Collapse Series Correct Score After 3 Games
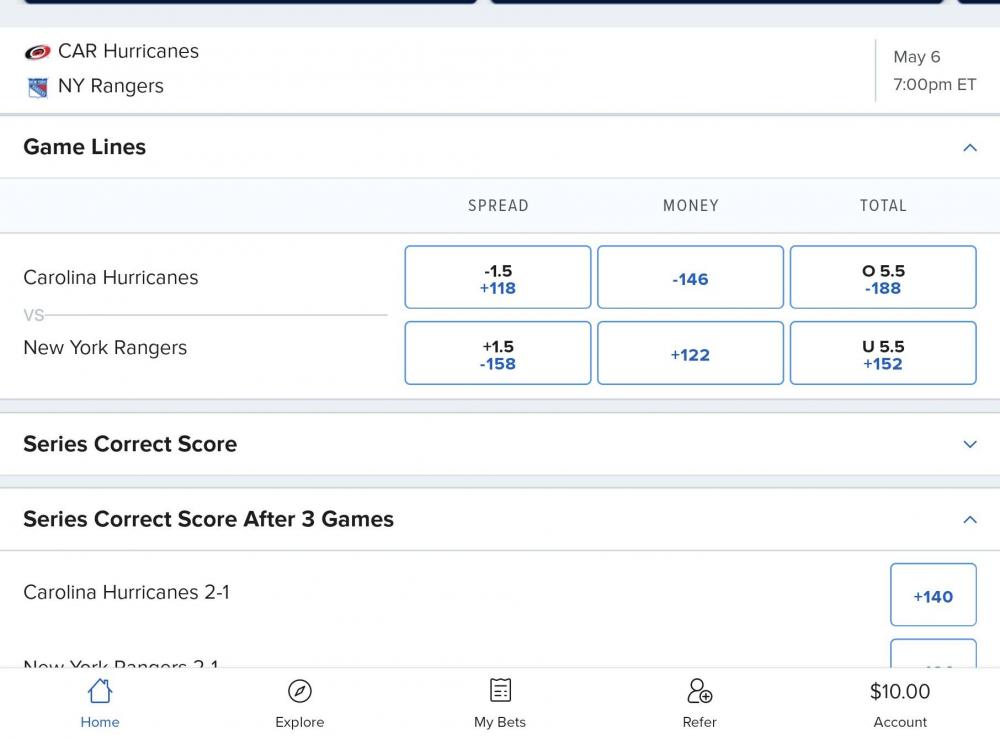The width and height of the screenshot is (1000, 739). 969,520
